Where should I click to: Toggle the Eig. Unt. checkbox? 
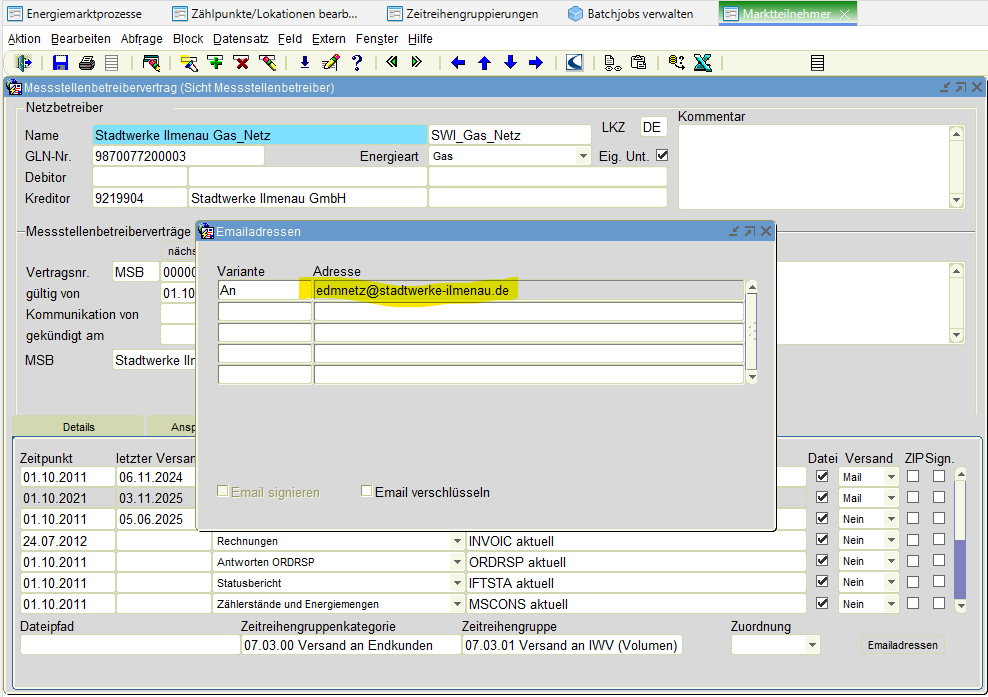661,156
